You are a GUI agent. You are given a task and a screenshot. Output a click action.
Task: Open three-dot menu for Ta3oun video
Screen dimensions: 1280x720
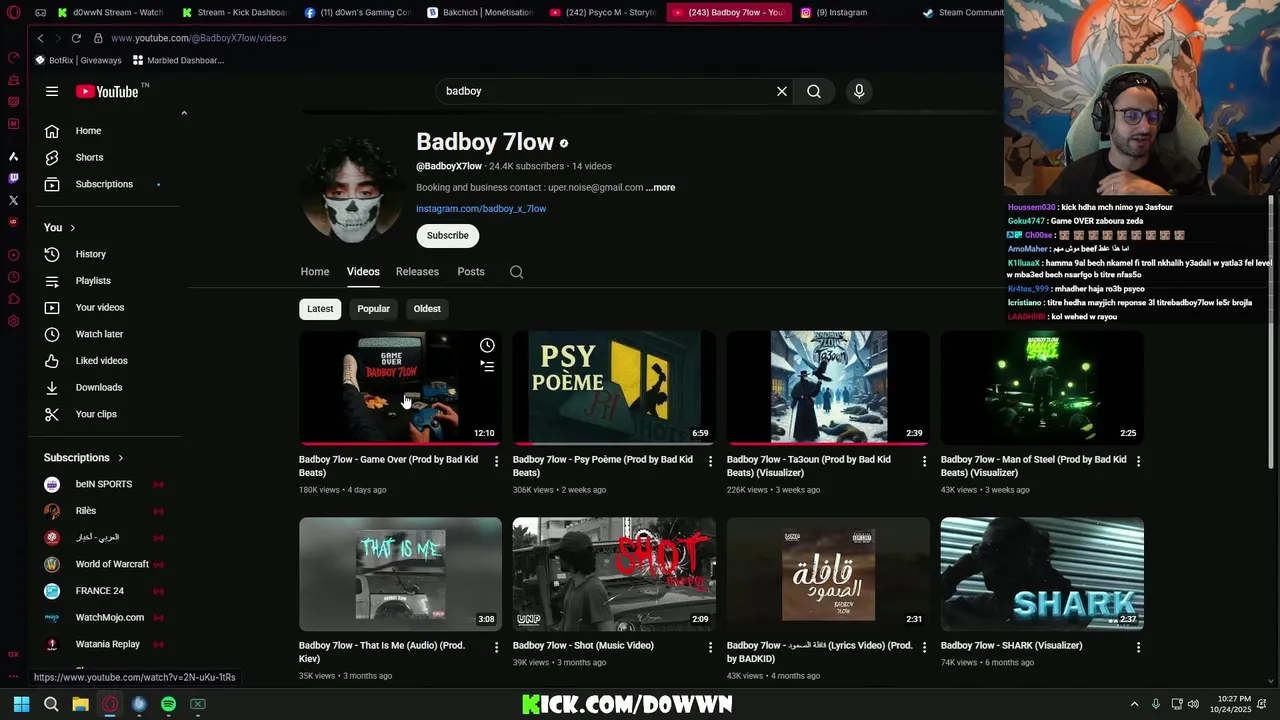click(x=924, y=461)
